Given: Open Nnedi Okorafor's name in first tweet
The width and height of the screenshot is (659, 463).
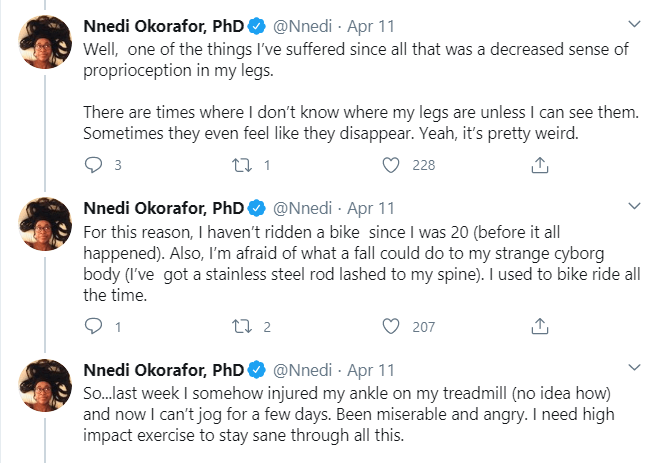Looking at the screenshot, I should click(x=163, y=26).
